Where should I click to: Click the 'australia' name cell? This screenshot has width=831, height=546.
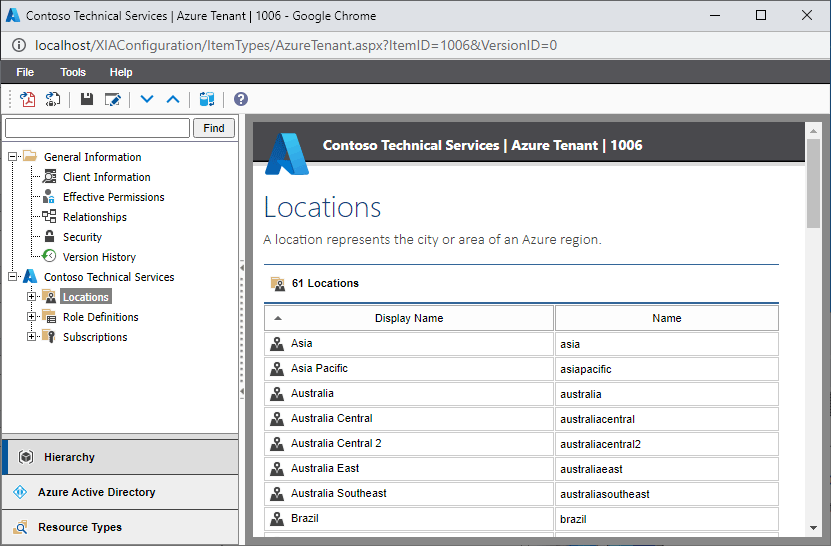[667, 394]
